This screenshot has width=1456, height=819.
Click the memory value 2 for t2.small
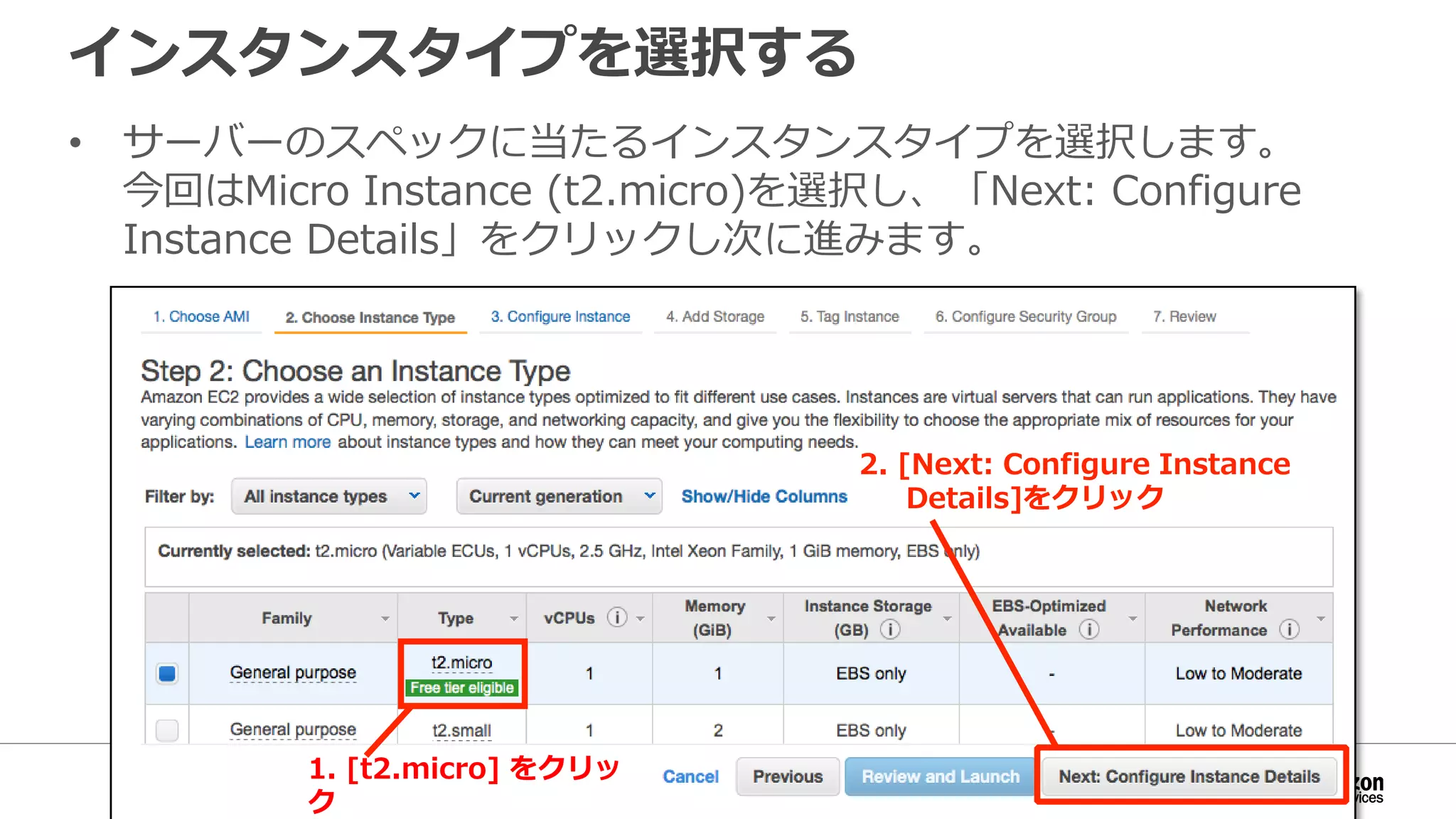coord(718,730)
